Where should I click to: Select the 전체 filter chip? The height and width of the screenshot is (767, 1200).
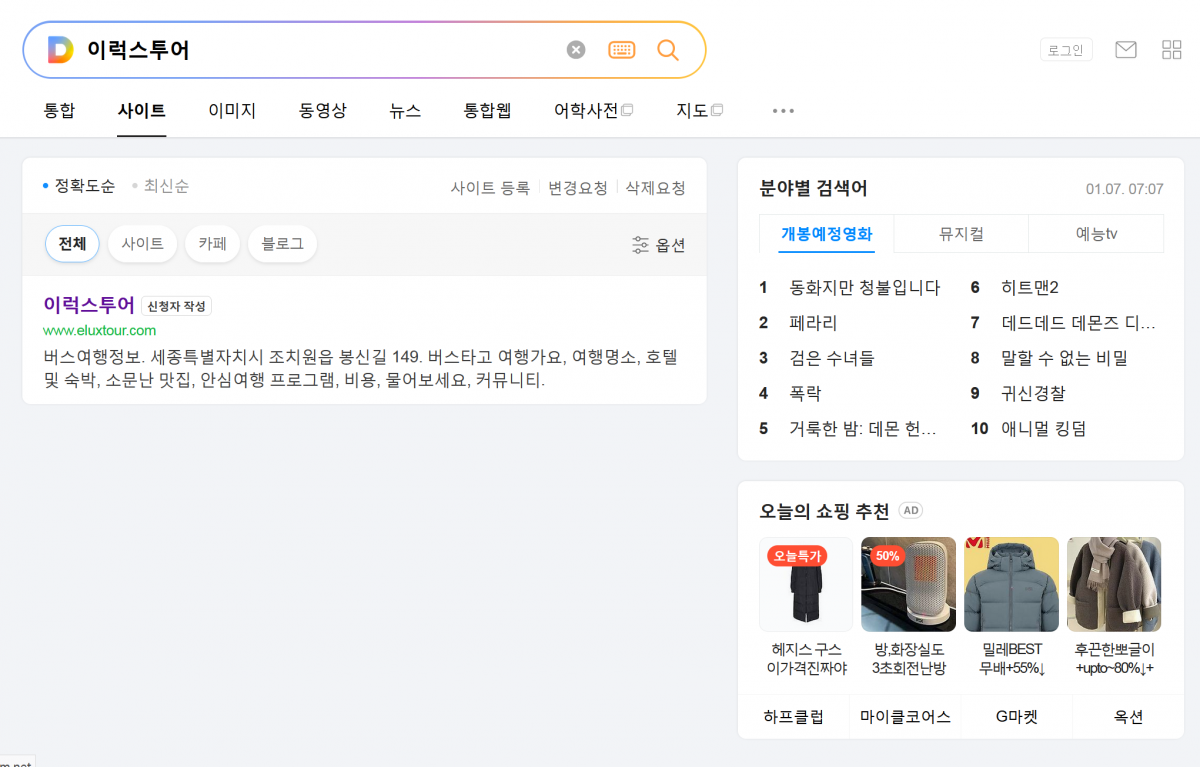click(x=72, y=244)
